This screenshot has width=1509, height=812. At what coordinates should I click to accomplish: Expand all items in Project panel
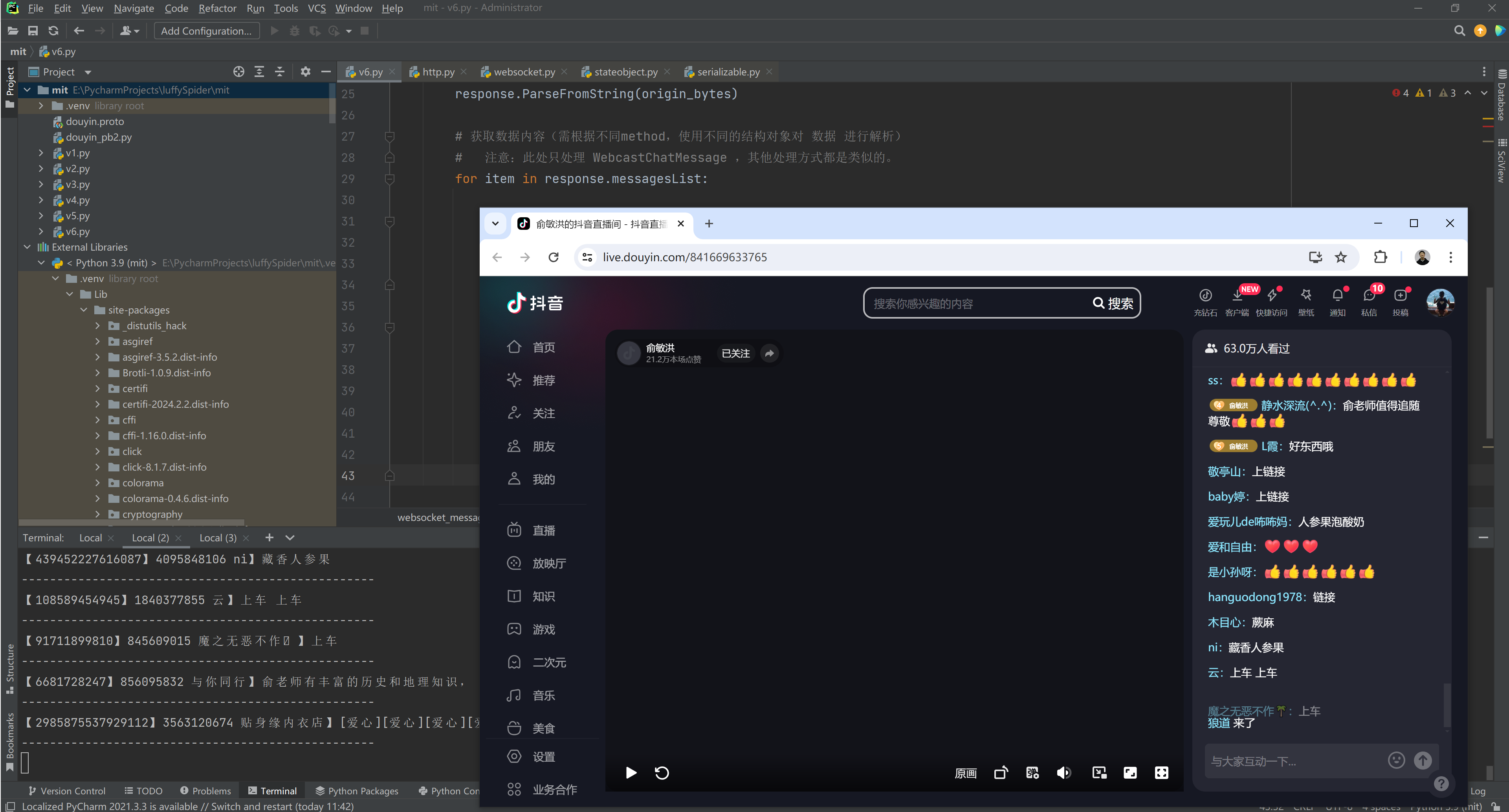pyautogui.click(x=259, y=71)
